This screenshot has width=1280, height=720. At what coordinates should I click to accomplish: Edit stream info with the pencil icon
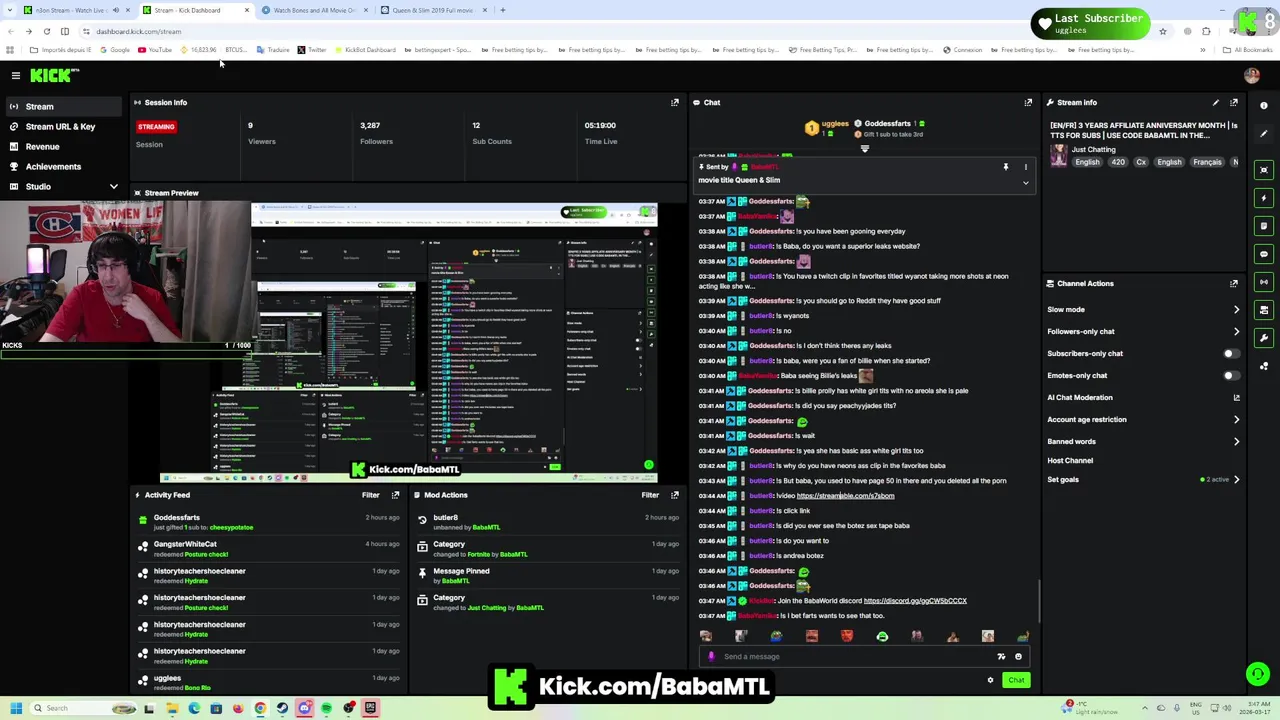coord(1216,102)
